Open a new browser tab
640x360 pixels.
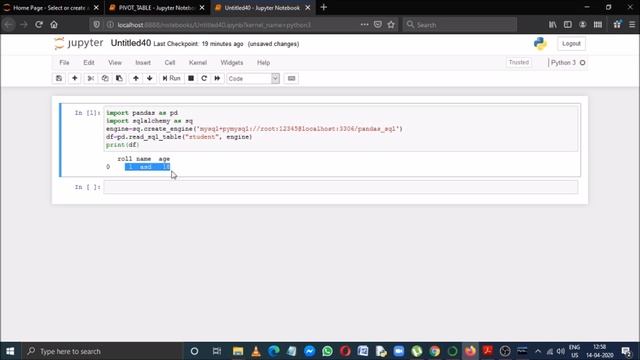(x=324, y=7)
